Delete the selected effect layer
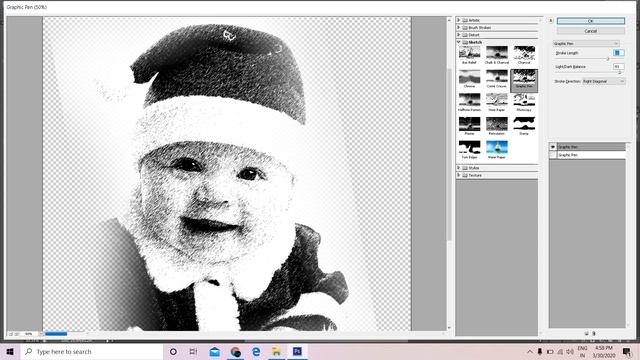This screenshot has height=360, width=640. point(594,333)
